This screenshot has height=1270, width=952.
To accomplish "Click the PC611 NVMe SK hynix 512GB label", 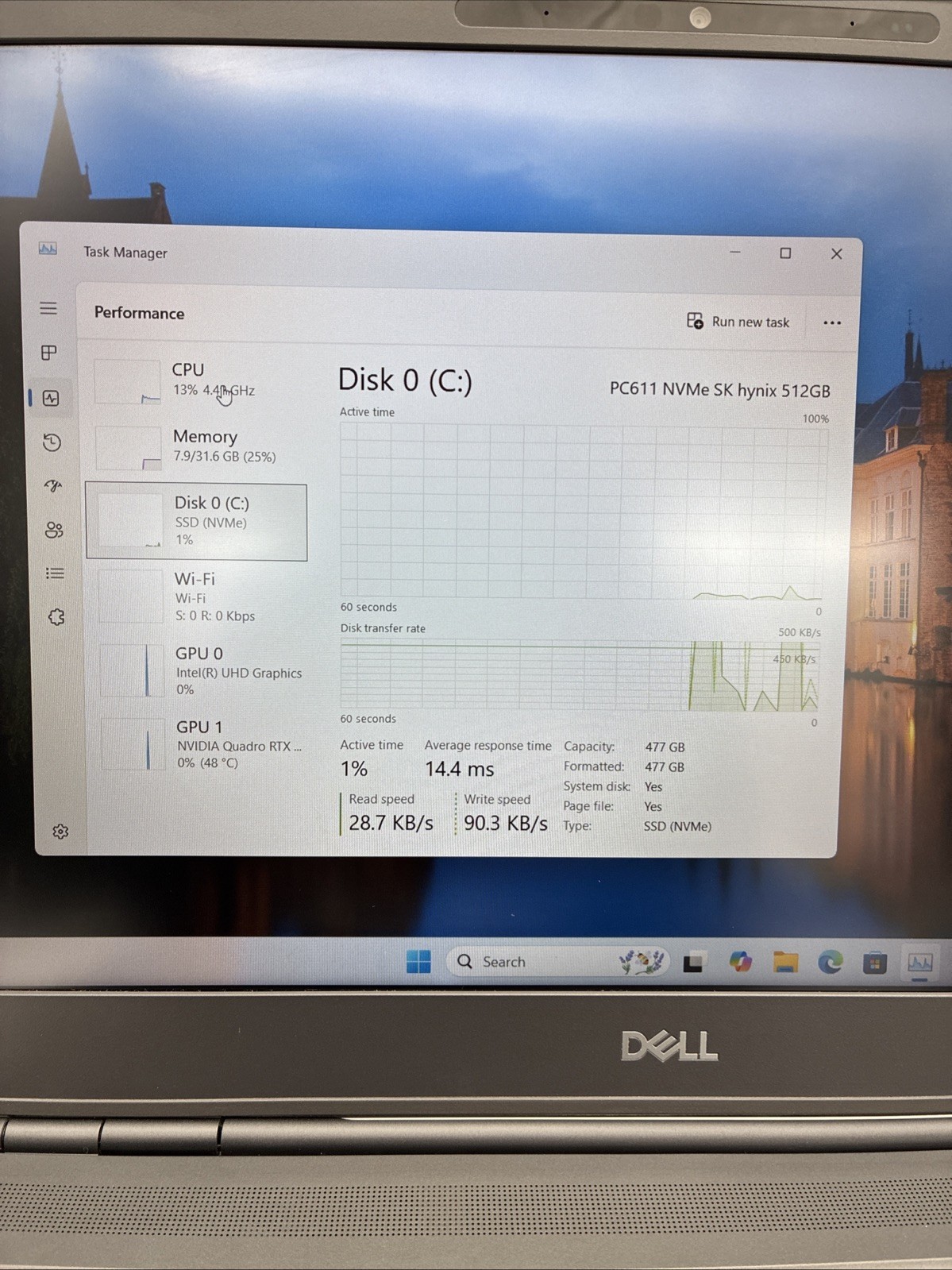I will point(719,390).
